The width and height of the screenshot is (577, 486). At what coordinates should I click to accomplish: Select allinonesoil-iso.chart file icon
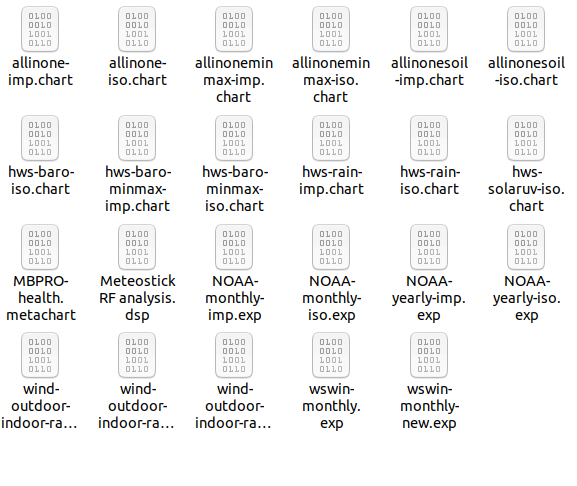coord(526,29)
